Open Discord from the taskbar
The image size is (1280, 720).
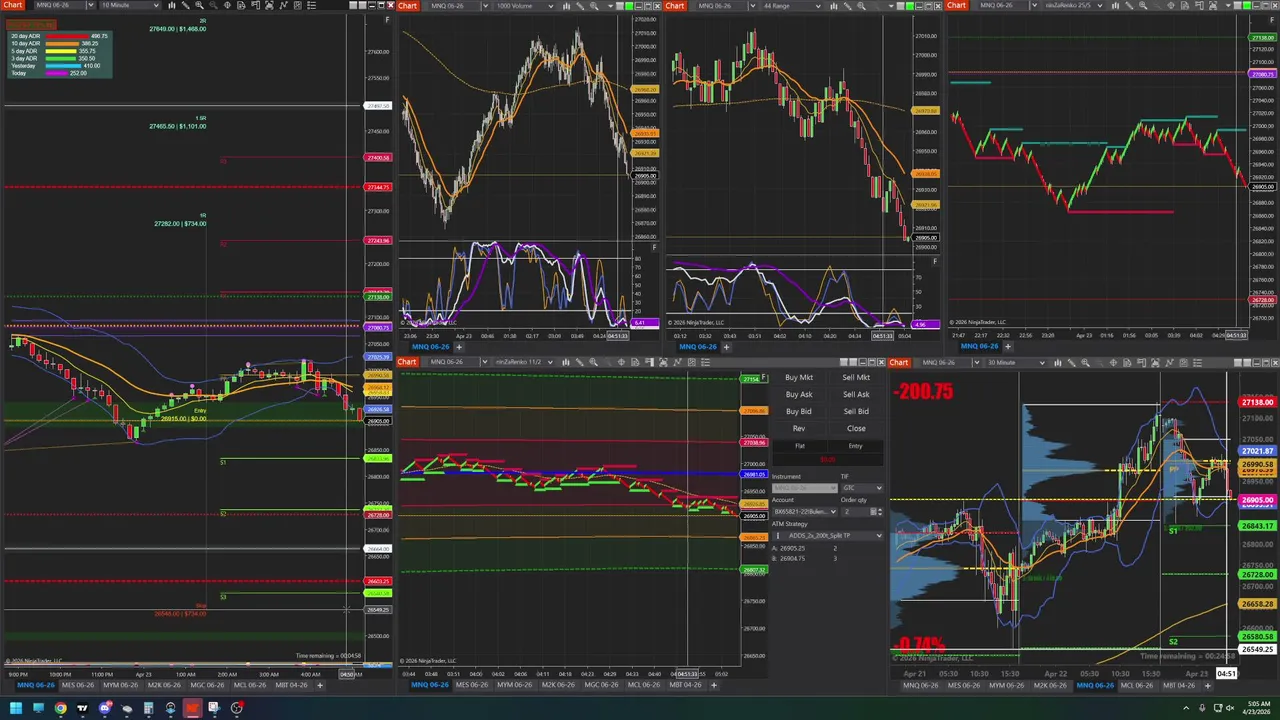tap(104, 708)
